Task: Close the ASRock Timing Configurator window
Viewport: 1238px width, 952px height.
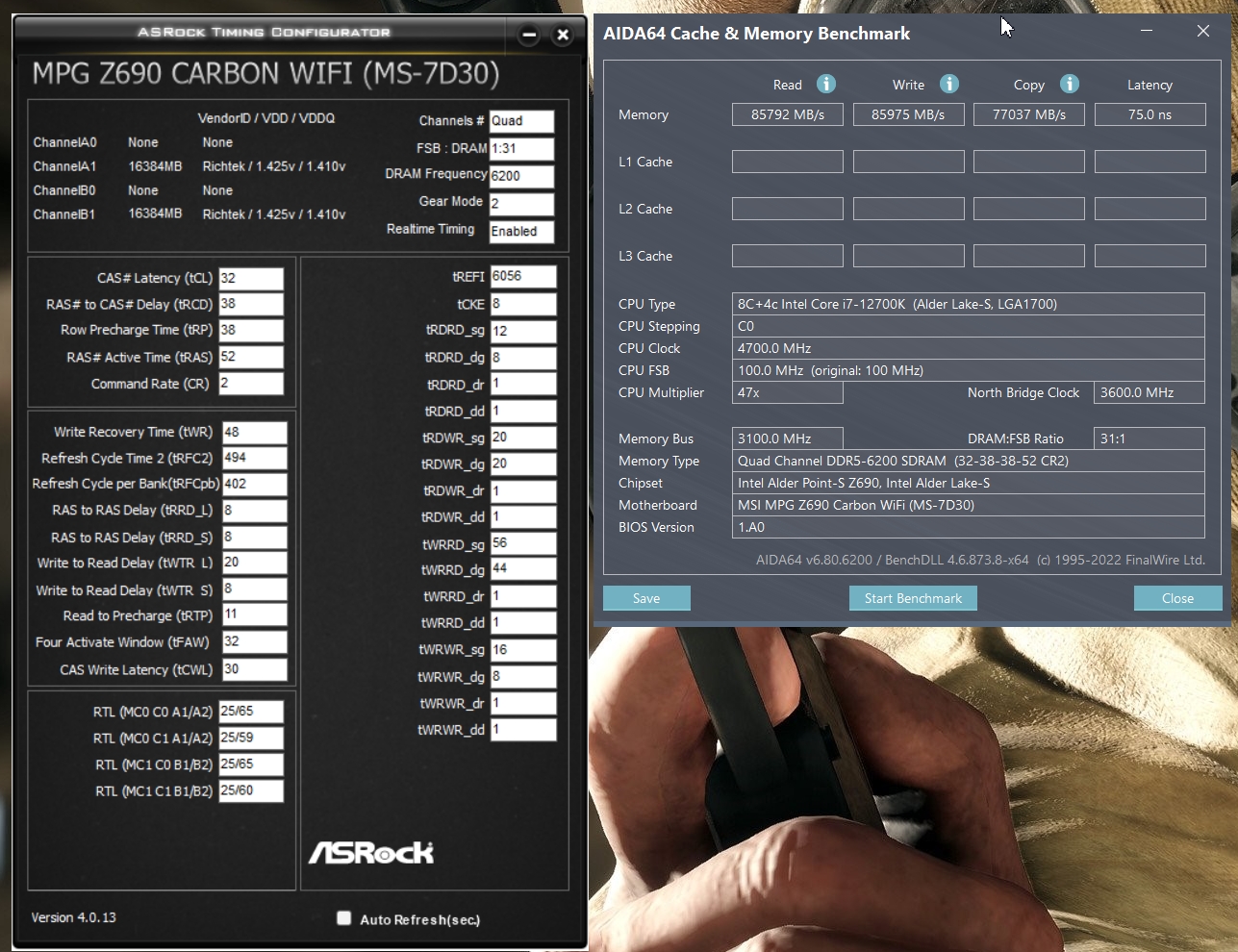Action: tap(563, 36)
